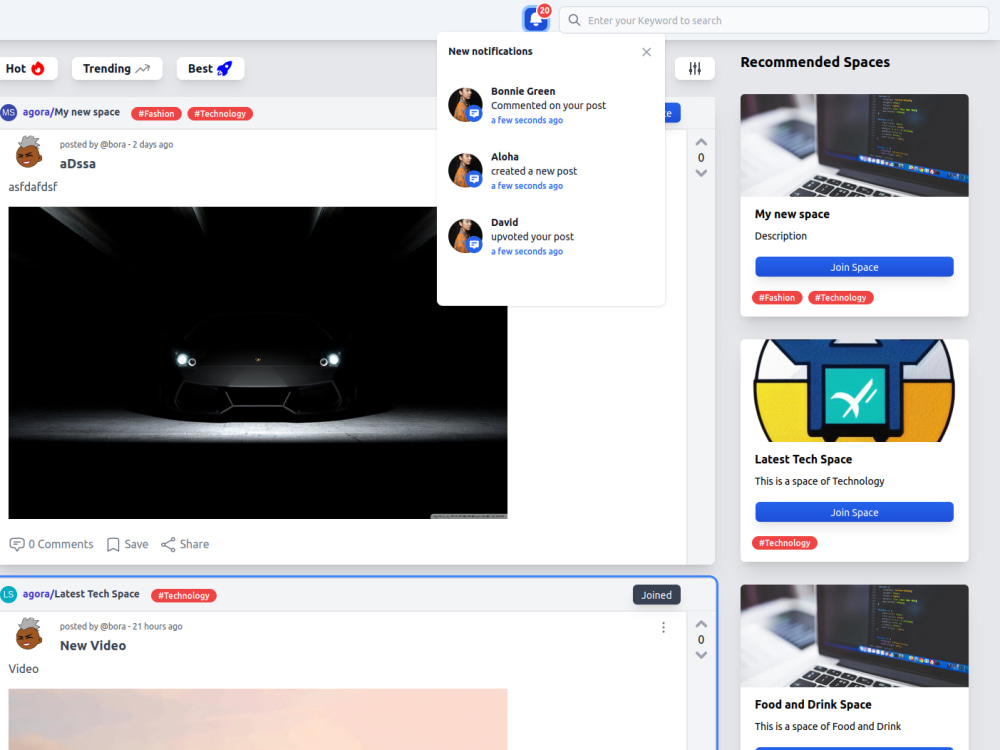Open the dark car image in aDssa post
The width and height of the screenshot is (1000, 750).
pyautogui.click(x=258, y=362)
